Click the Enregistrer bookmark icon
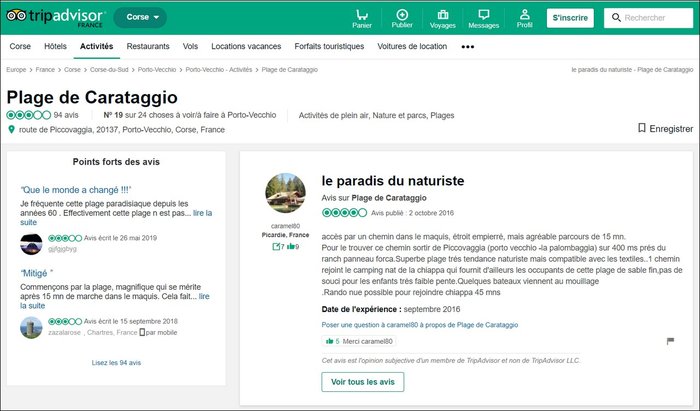The image size is (700, 411). 642,128
